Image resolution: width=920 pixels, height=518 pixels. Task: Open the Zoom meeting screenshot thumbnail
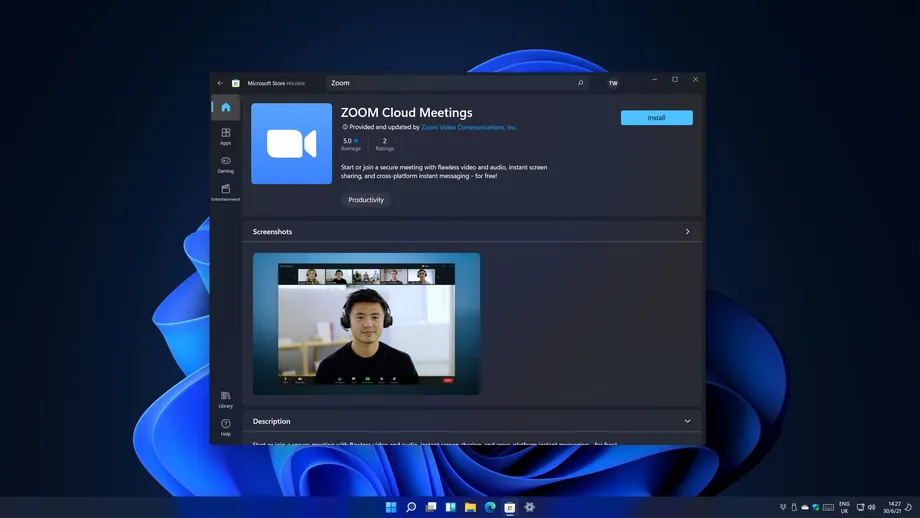tap(366, 323)
